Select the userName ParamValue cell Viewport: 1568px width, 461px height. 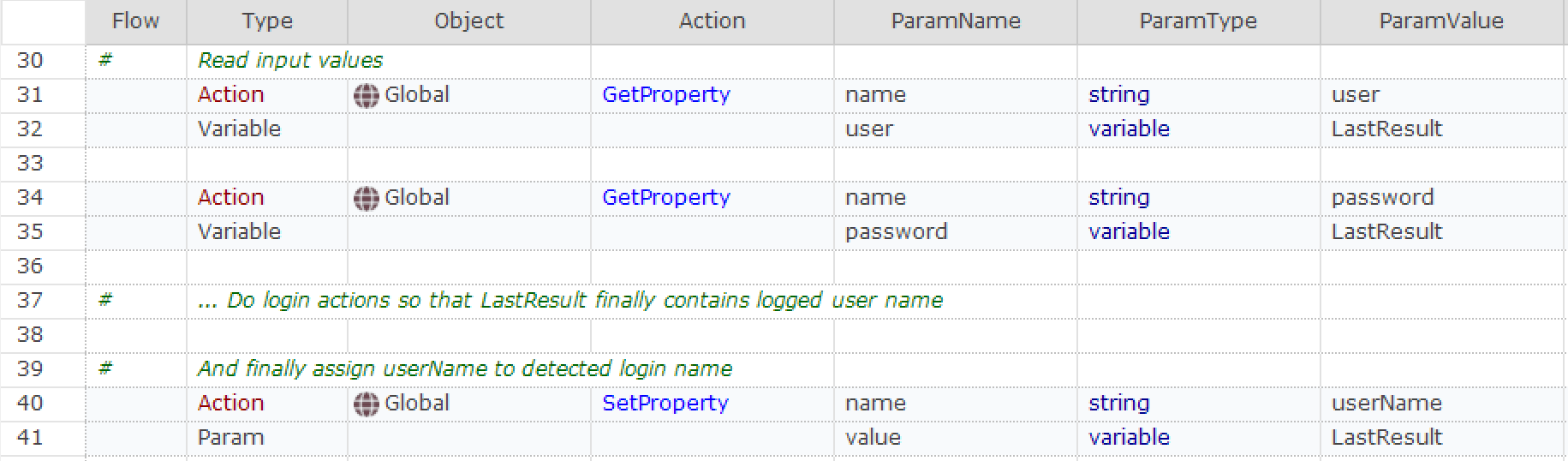(1386, 404)
